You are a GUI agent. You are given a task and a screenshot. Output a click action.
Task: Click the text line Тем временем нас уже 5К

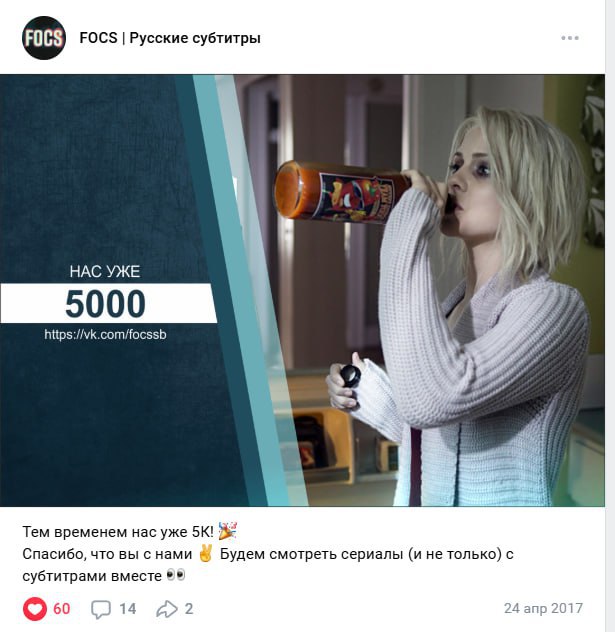click(118, 532)
